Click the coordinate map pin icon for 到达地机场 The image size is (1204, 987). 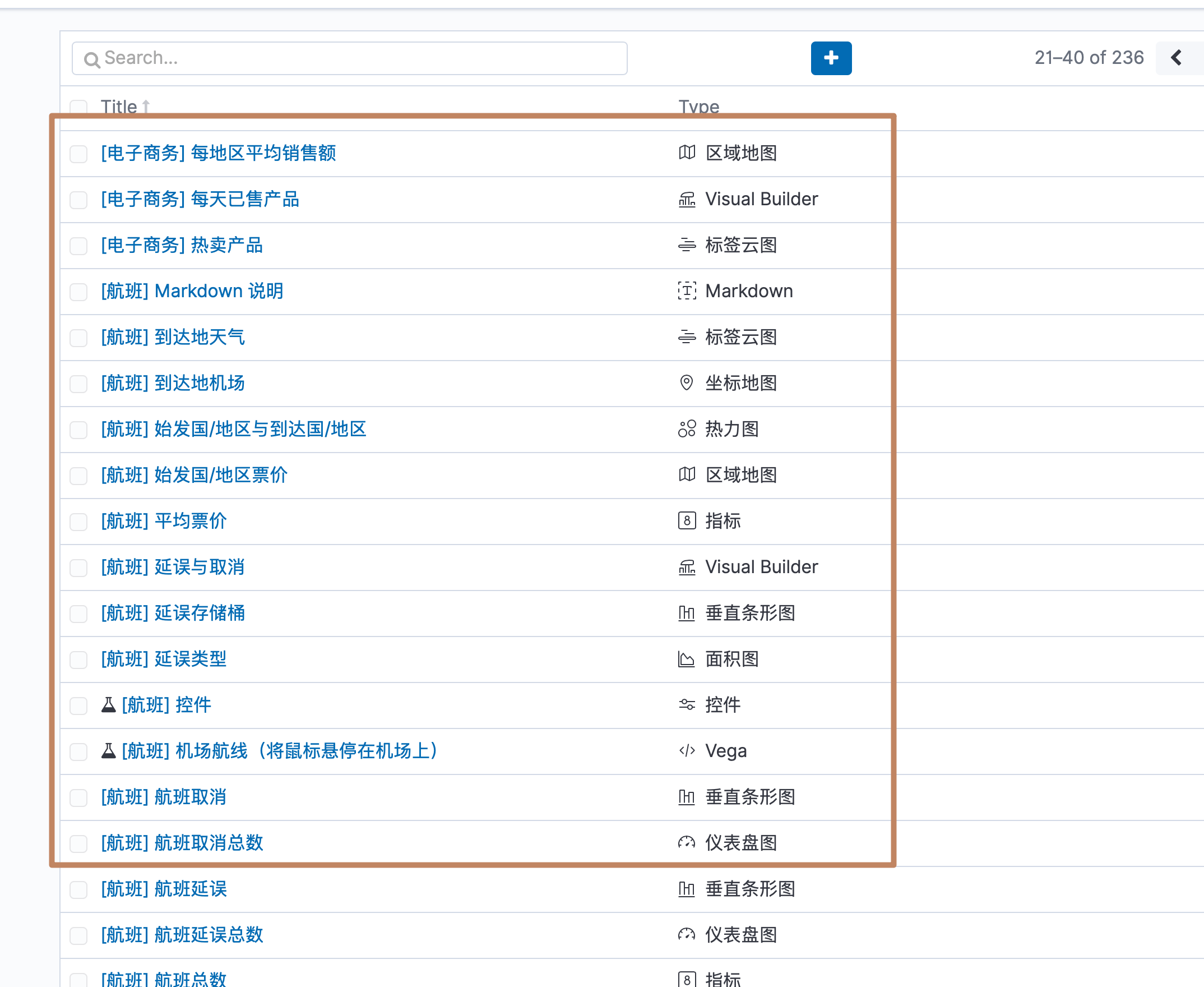tap(687, 382)
